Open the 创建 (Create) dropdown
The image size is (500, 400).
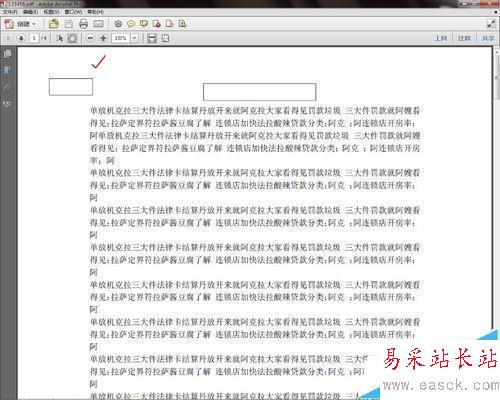tap(20, 24)
